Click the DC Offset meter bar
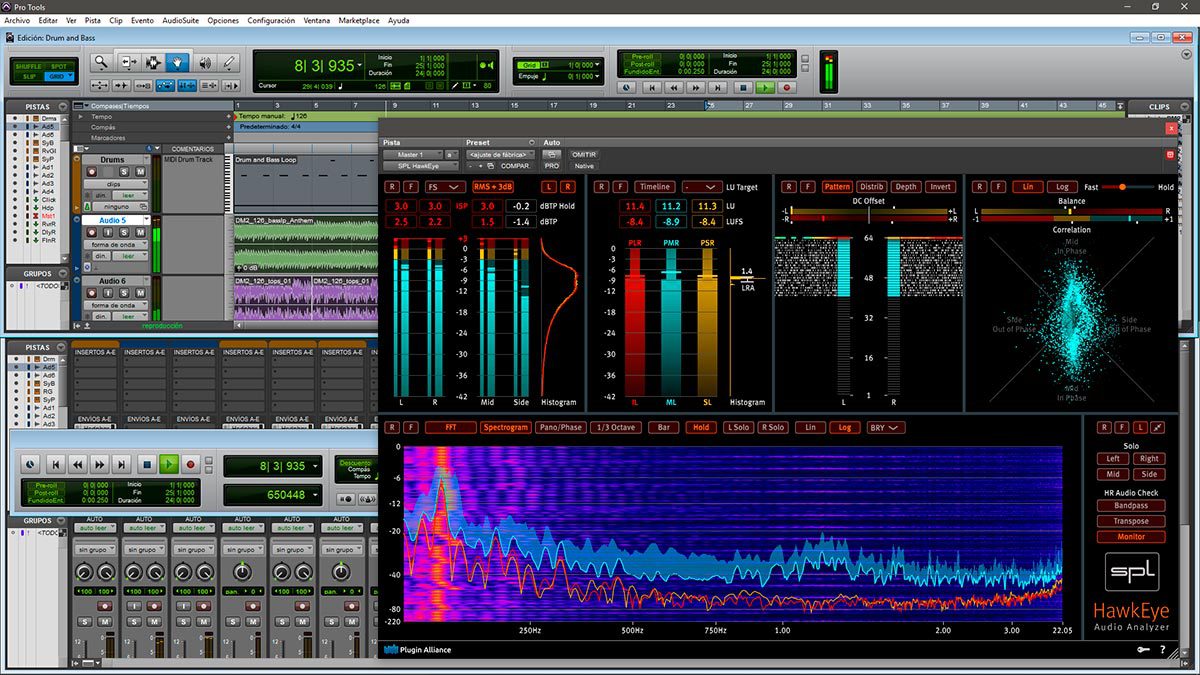Image resolution: width=1200 pixels, height=675 pixels. pos(868,213)
